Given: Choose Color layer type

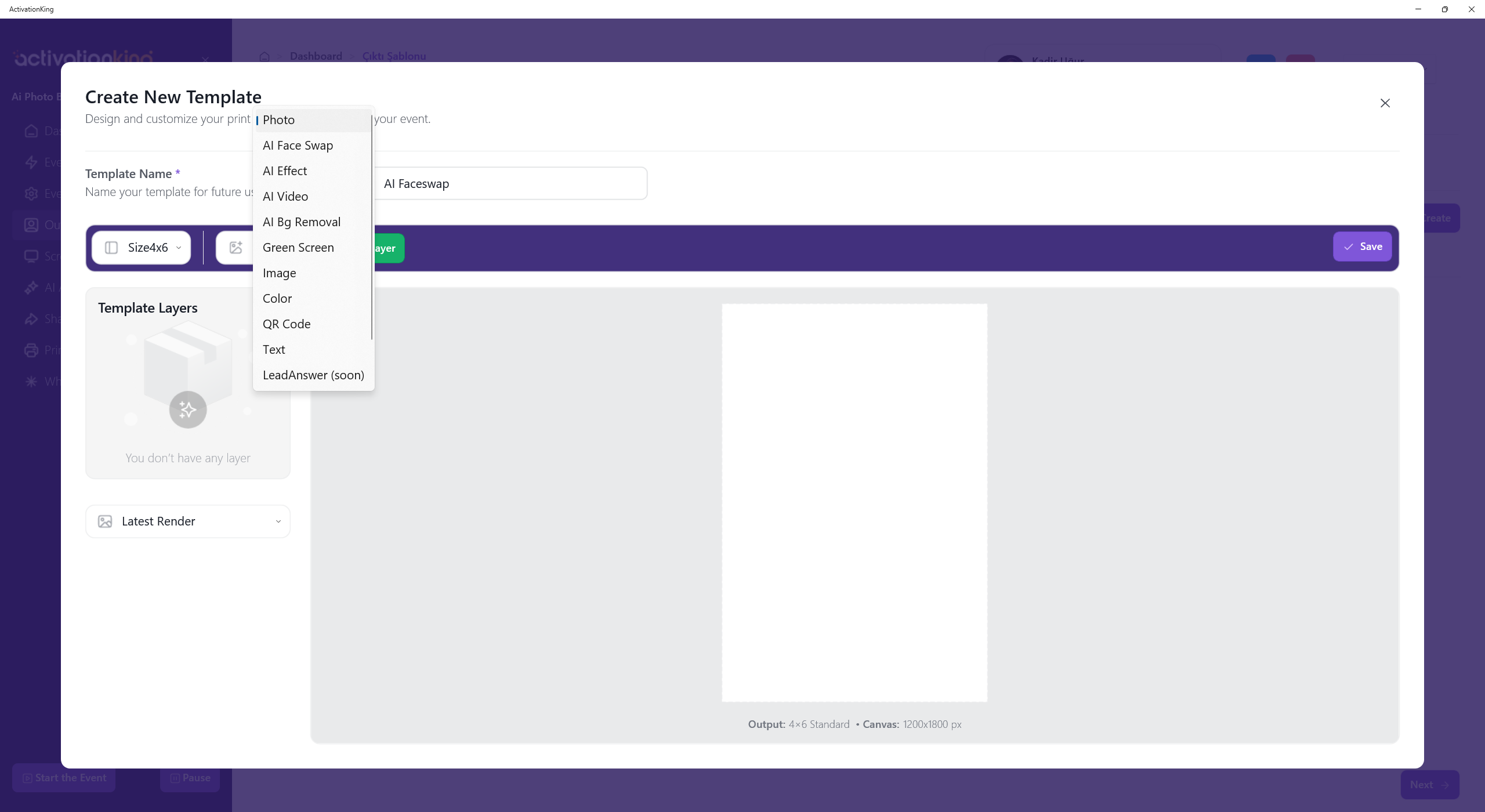Looking at the screenshot, I should point(277,299).
